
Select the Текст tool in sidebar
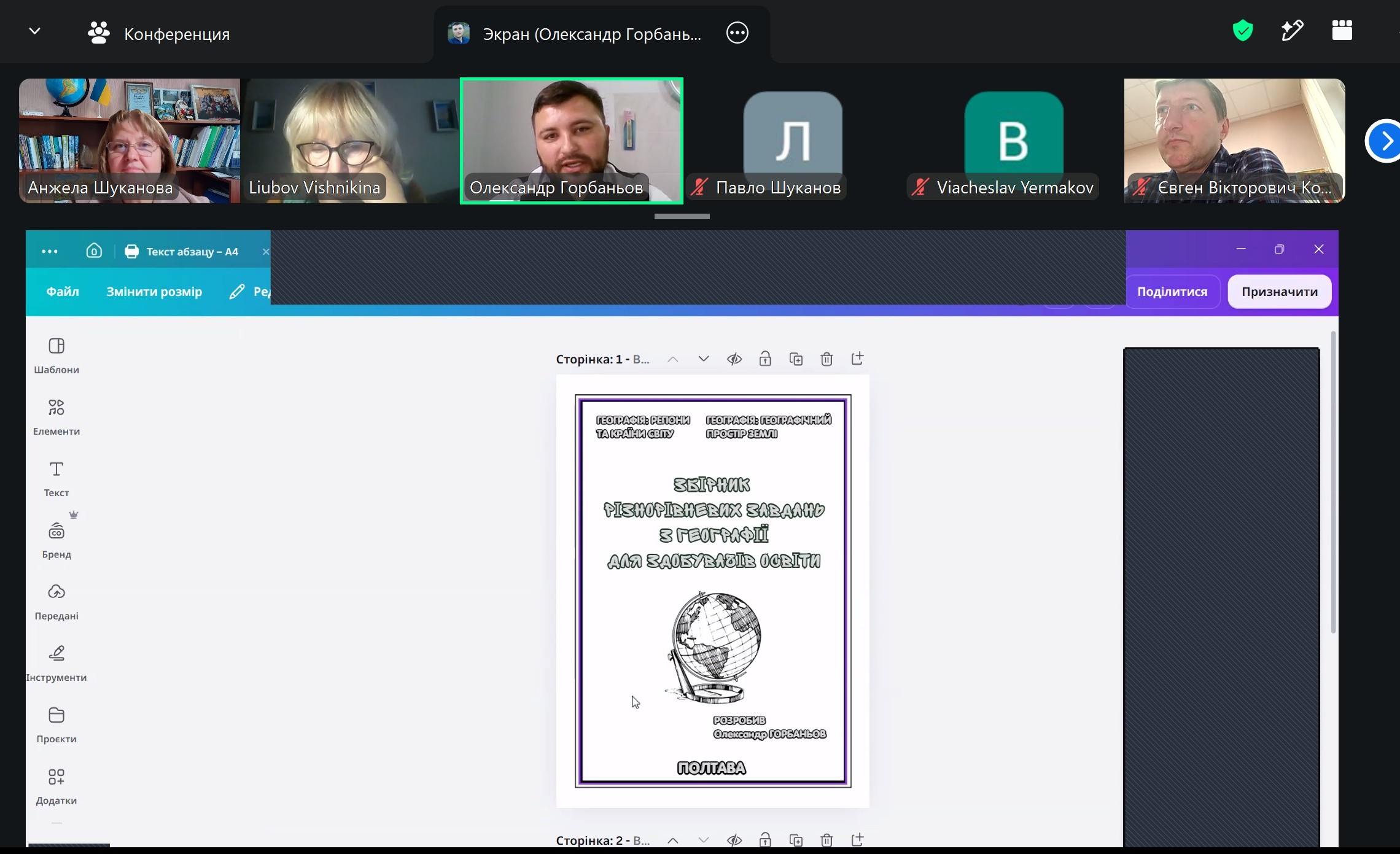tap(56, 479)
